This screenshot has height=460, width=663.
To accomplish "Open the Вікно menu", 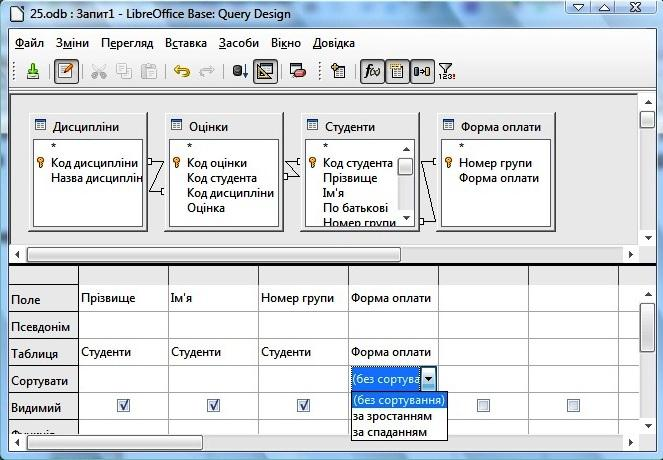I will coord(286,43).
